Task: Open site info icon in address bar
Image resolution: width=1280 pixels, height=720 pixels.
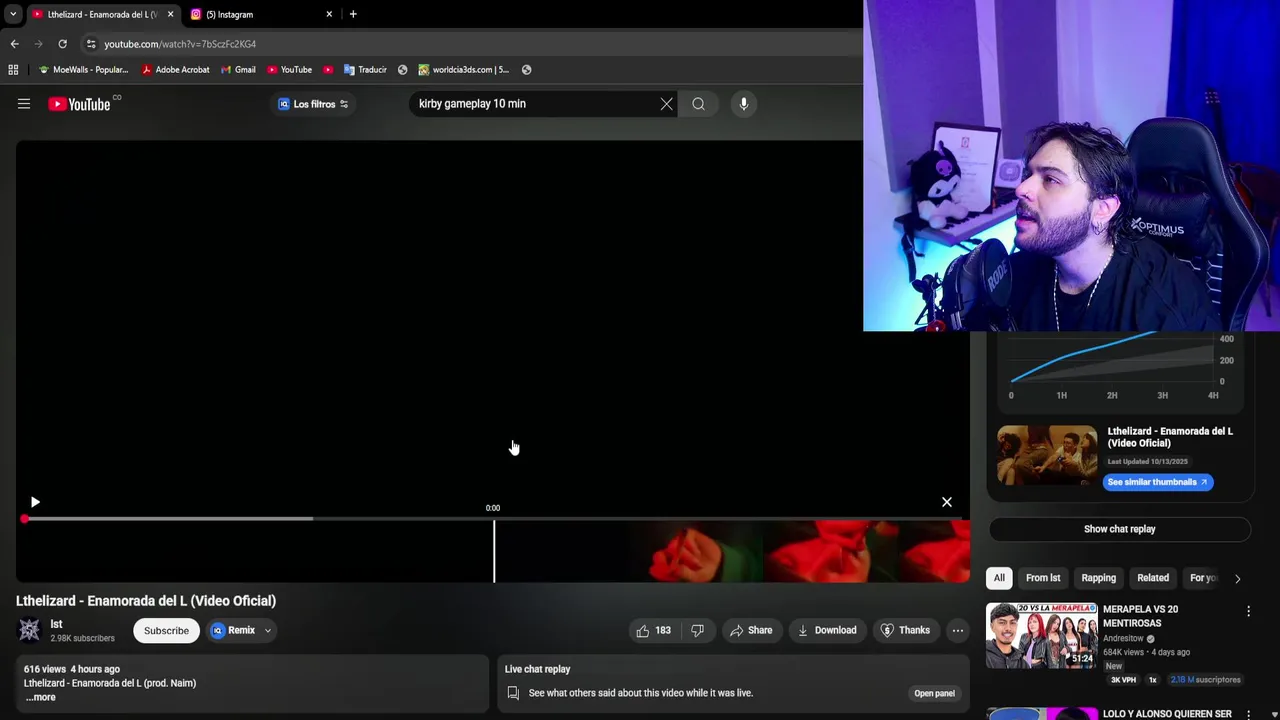Action: 91,44
